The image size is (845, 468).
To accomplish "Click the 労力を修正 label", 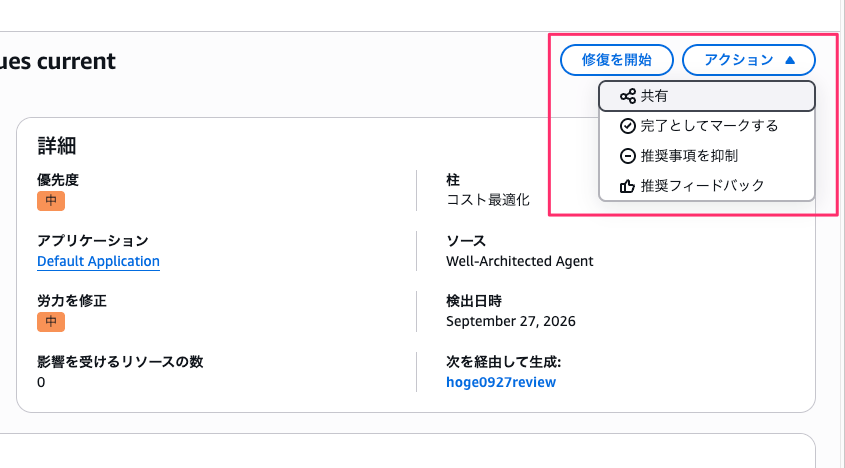I will tap(72, 301).
